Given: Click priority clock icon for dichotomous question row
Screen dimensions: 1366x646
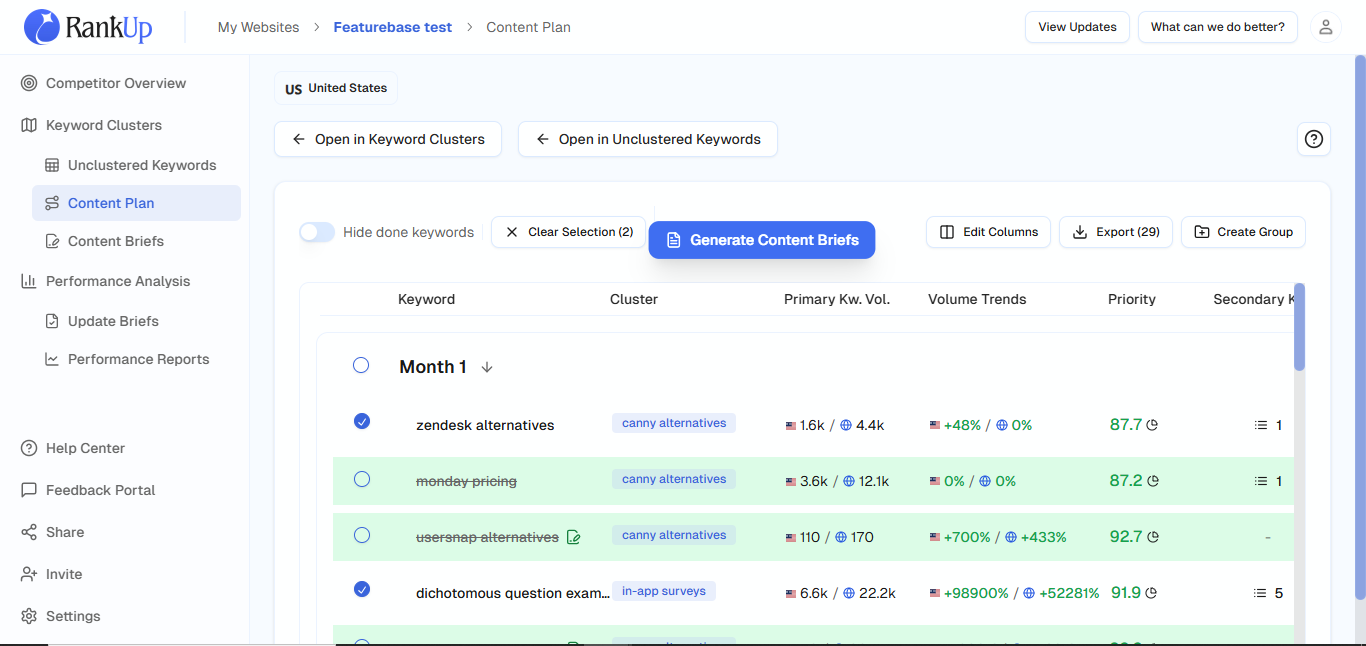Looking at the screenshot, I should [x=1151, y=593].
